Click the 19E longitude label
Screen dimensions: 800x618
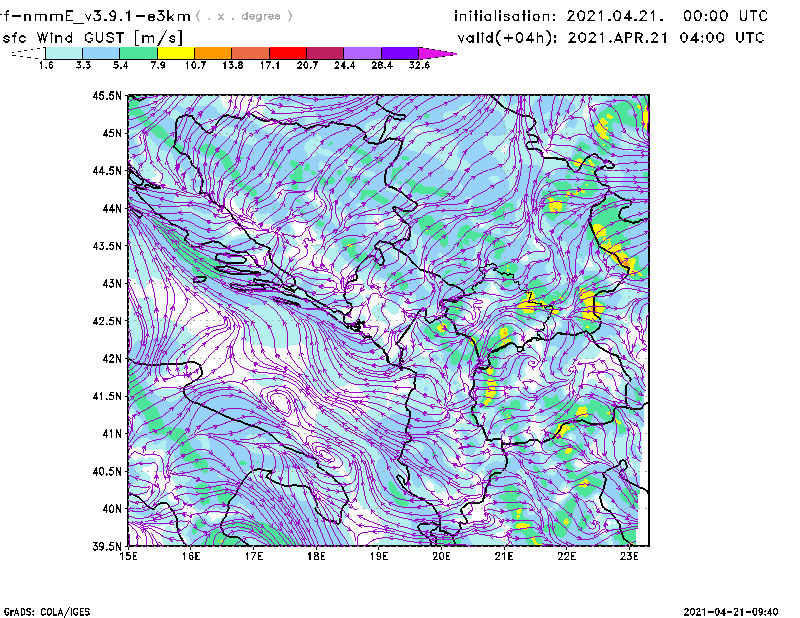[379, 556]
